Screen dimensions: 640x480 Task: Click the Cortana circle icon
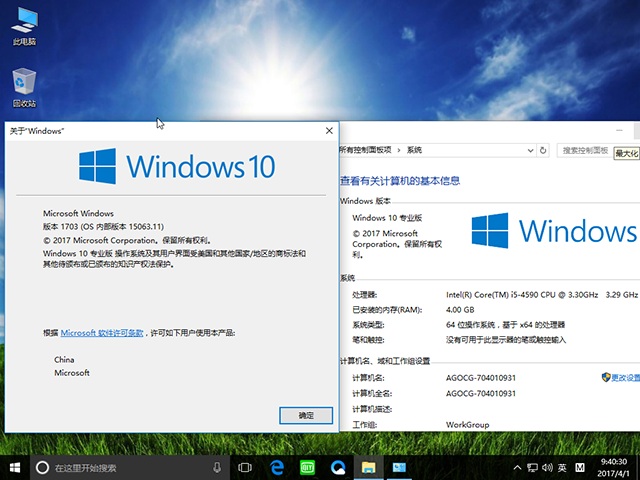click(x=42, y=467)
